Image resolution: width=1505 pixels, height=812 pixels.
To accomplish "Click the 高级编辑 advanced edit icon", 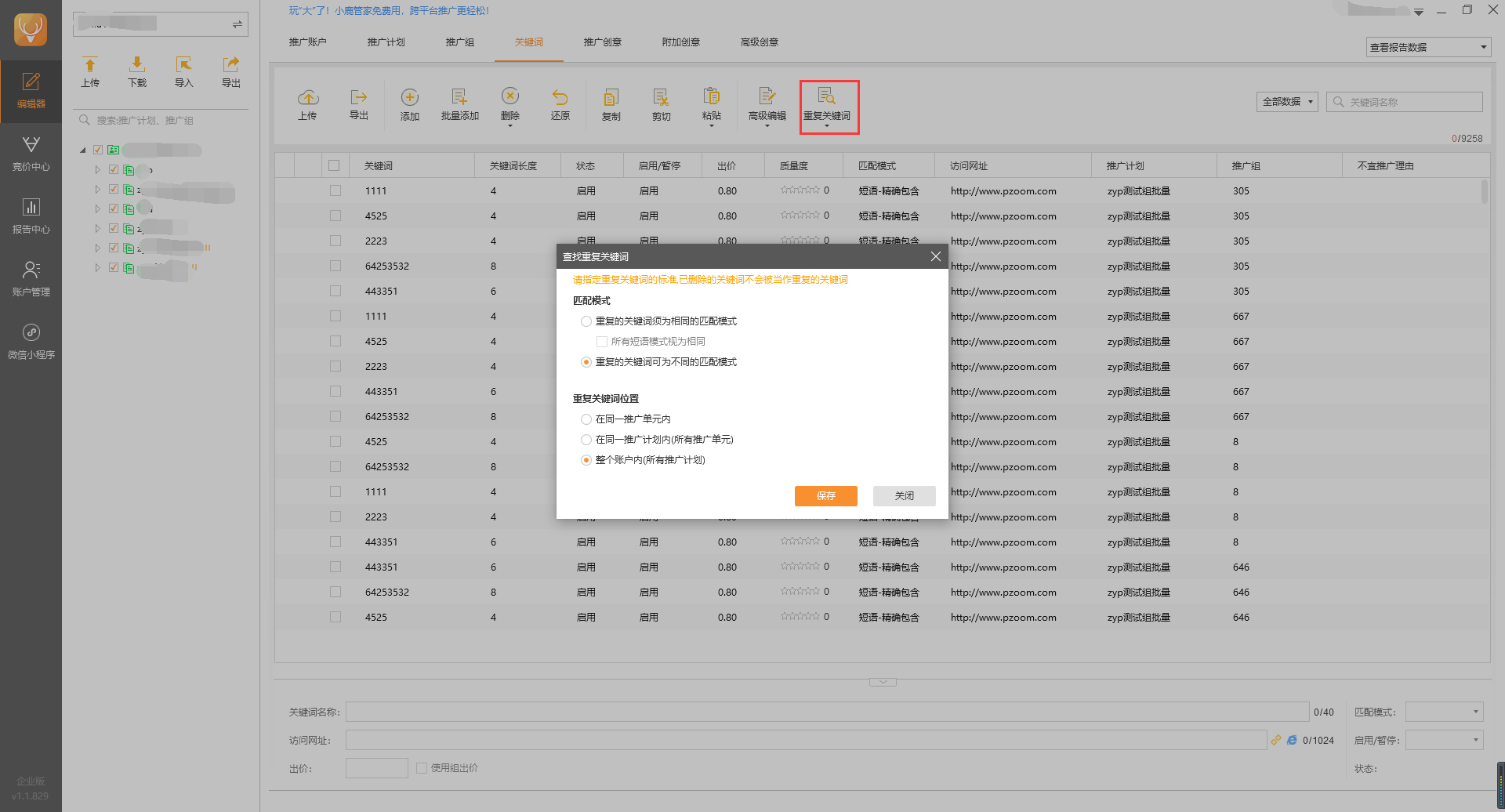I will [x=767, y=105].
